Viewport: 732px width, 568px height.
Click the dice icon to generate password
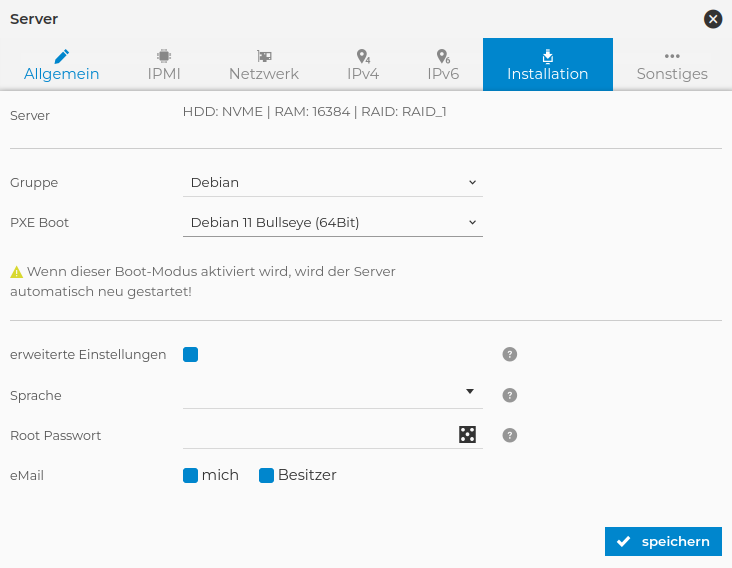tap(467, 434)
